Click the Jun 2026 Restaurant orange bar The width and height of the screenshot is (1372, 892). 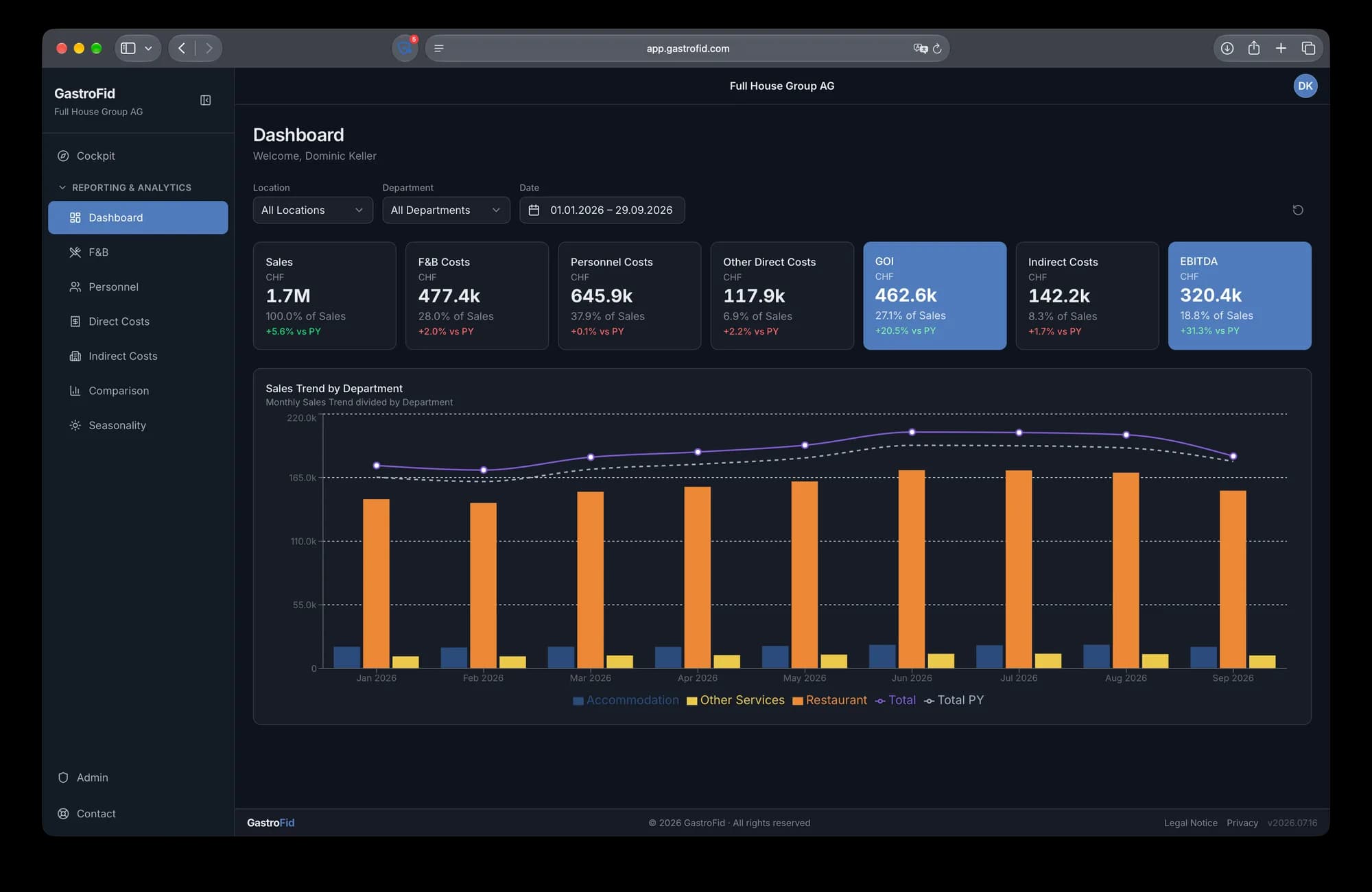coord(912,569)
